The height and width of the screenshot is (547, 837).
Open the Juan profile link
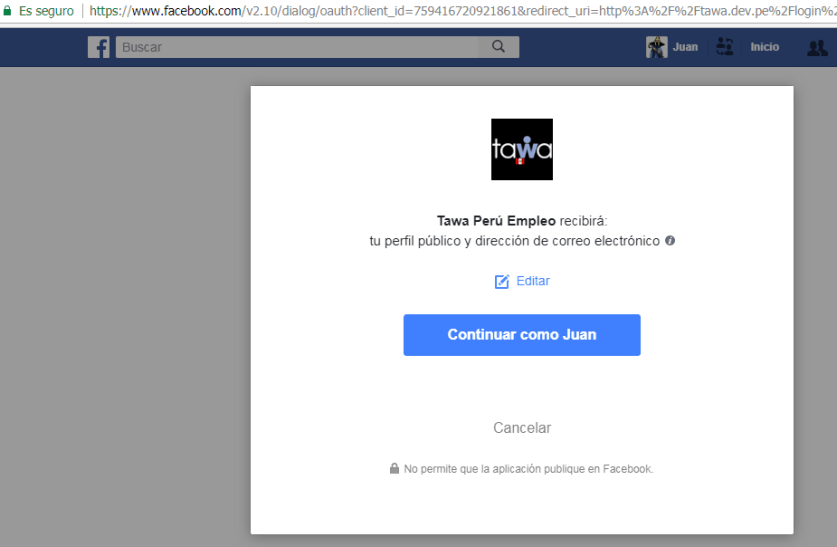point(685,47)
